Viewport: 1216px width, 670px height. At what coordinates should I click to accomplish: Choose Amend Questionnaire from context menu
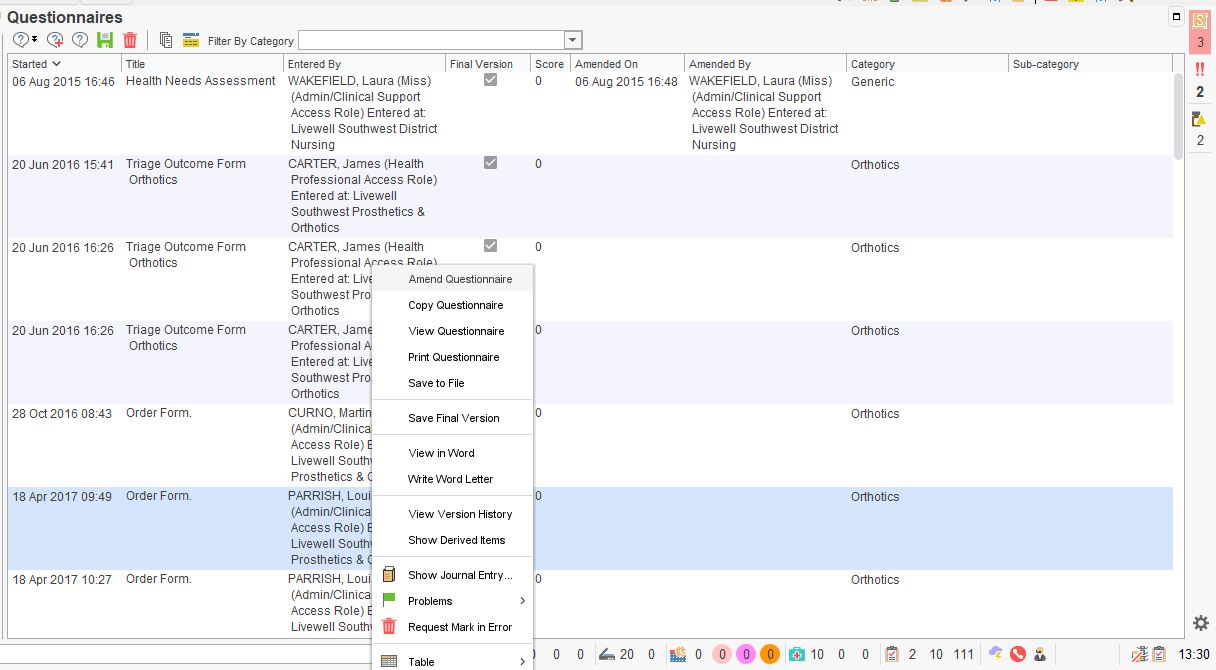[452, 279]
